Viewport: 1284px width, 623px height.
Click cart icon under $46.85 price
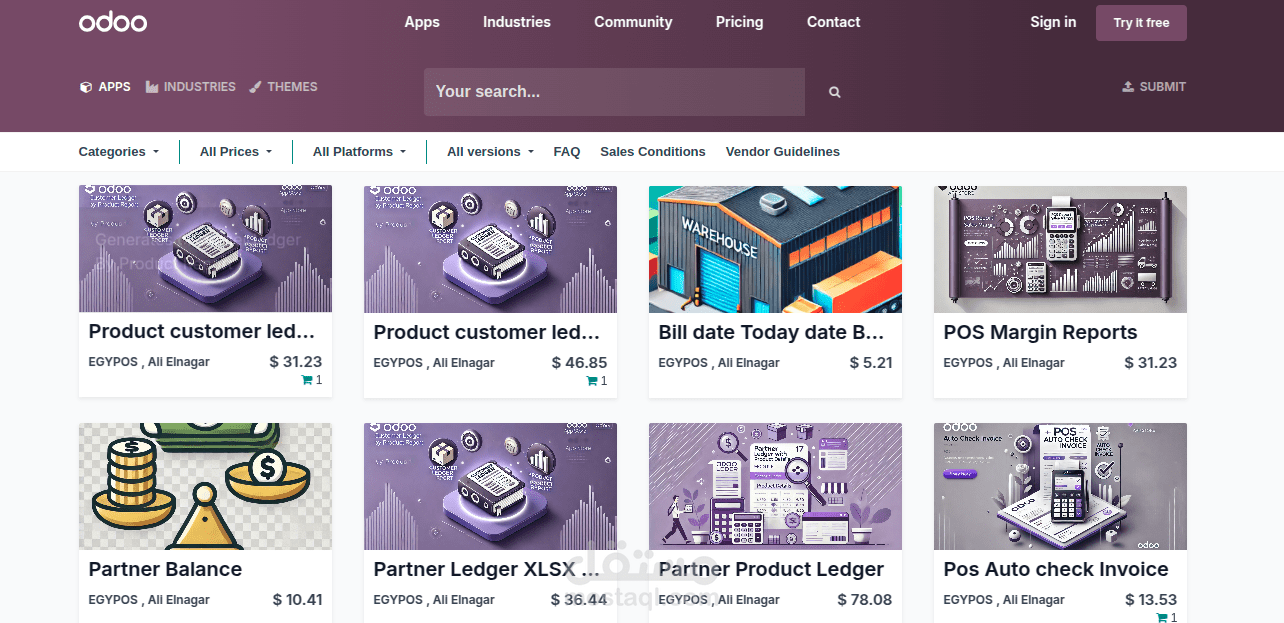592,381
